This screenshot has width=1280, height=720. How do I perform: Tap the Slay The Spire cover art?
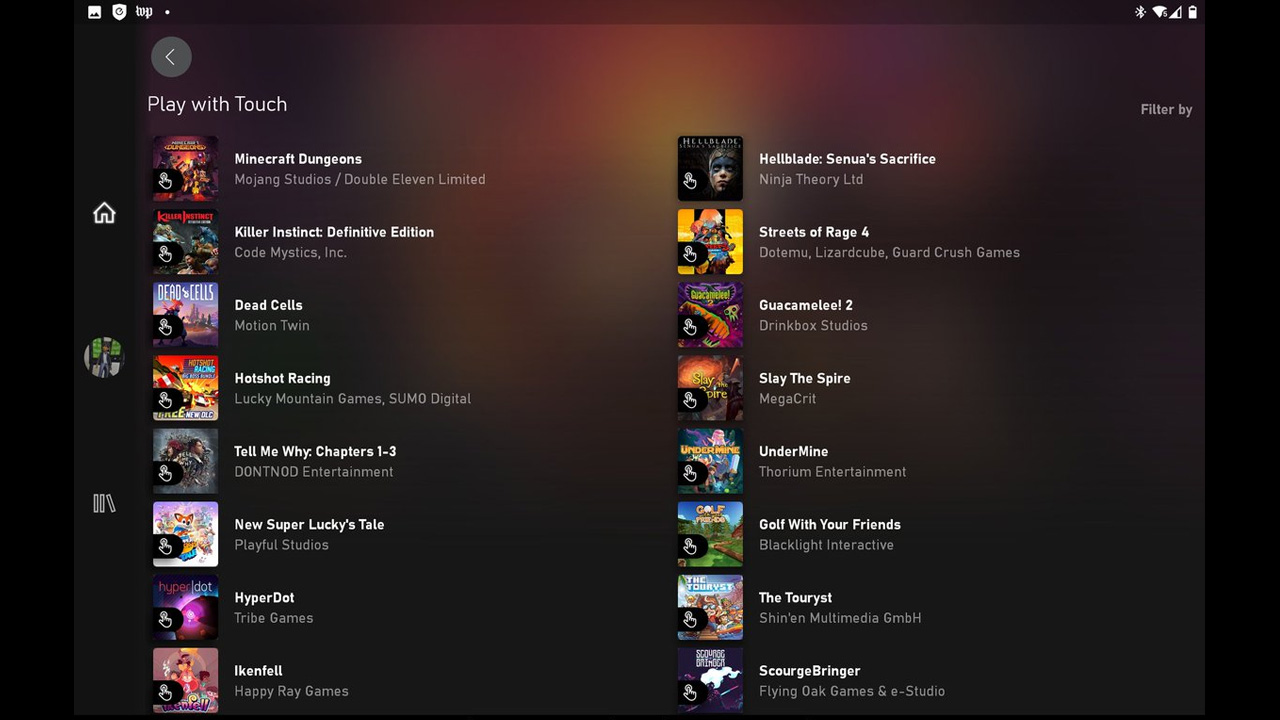[710, 387]
